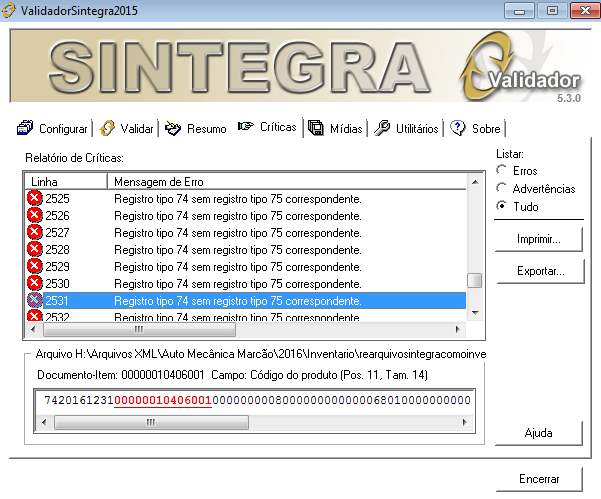
Task: Click the Exportar... button
Action: pyautogui.click(x=540, y=271)
